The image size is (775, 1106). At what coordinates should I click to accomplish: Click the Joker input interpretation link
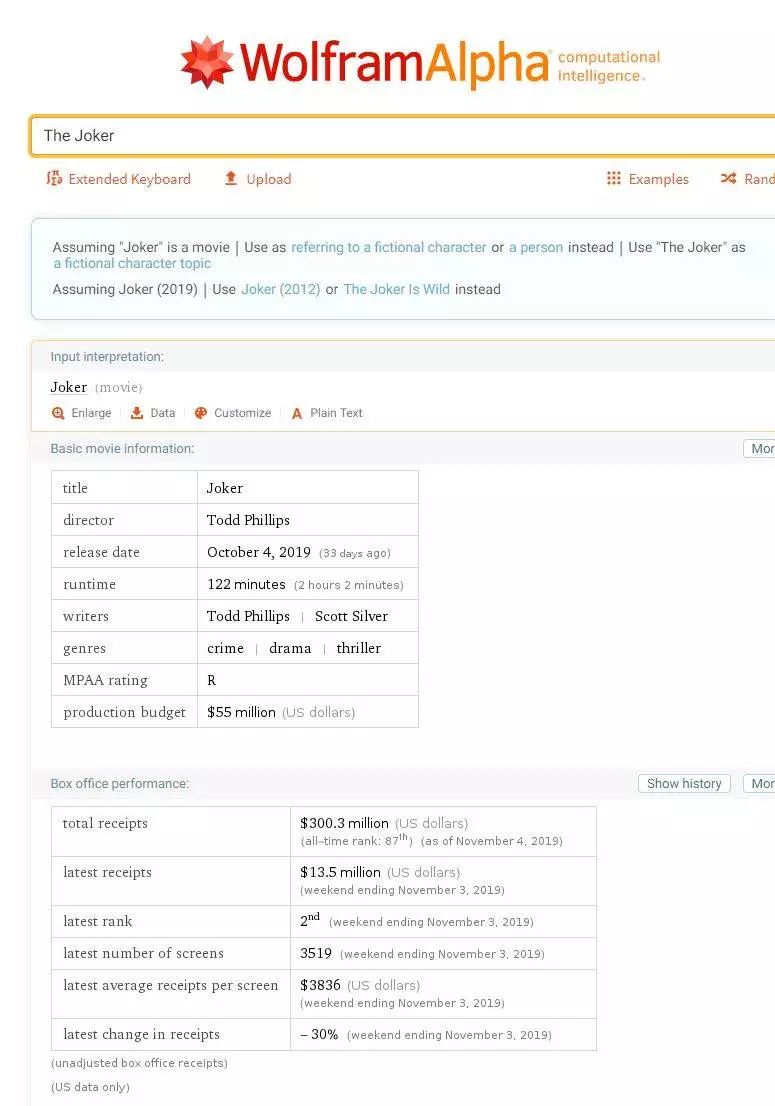coord(68,387)
